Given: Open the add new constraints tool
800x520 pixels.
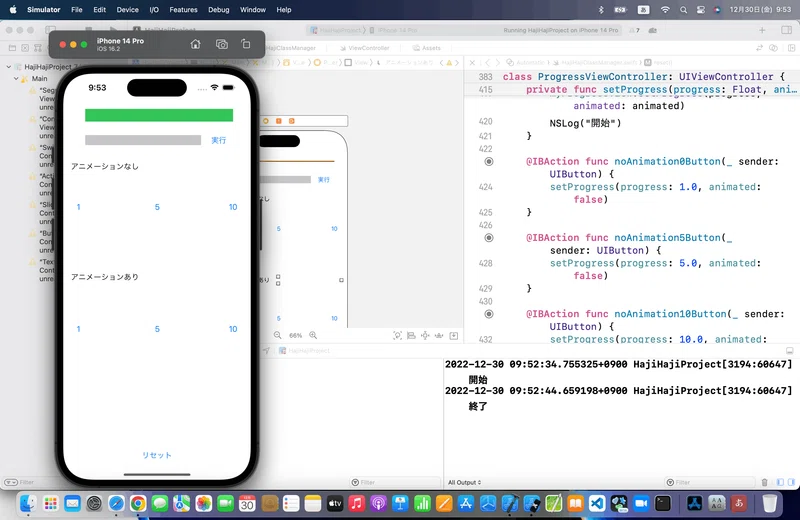Looking at the screenshot, I should pyautogui.click(x=425, y=335).
